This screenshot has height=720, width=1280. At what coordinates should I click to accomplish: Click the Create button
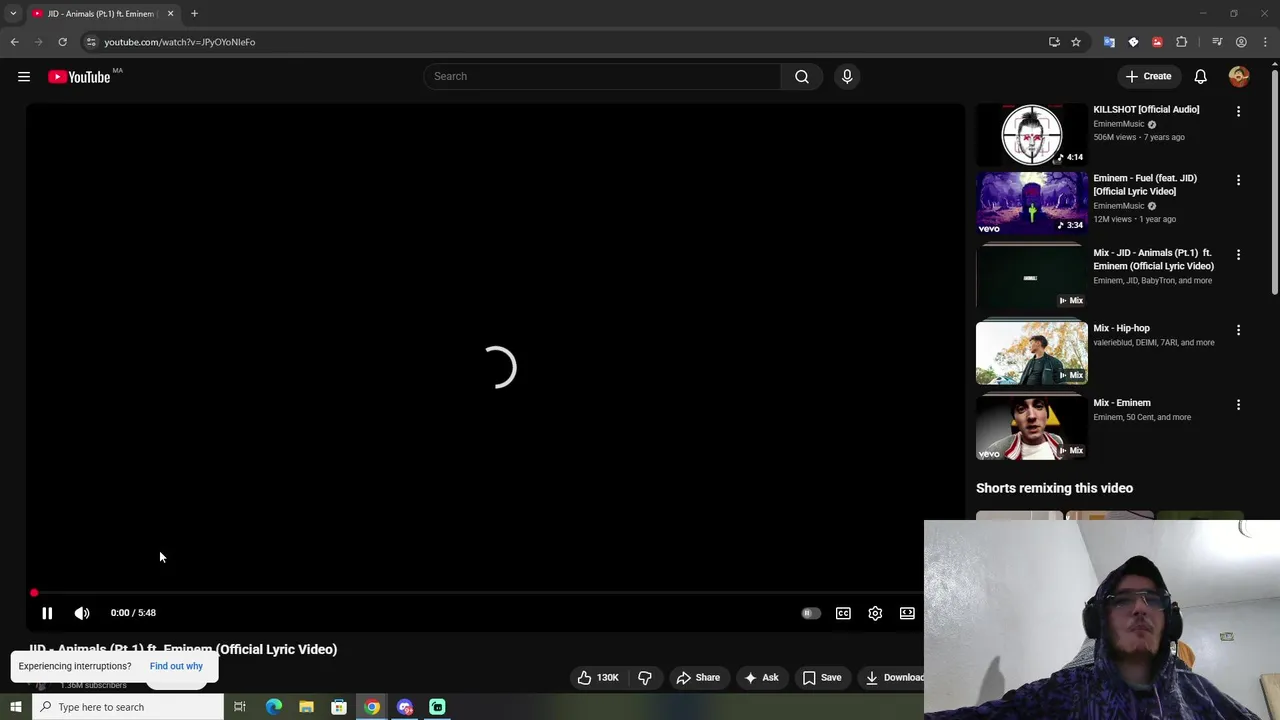(1148, 76)
